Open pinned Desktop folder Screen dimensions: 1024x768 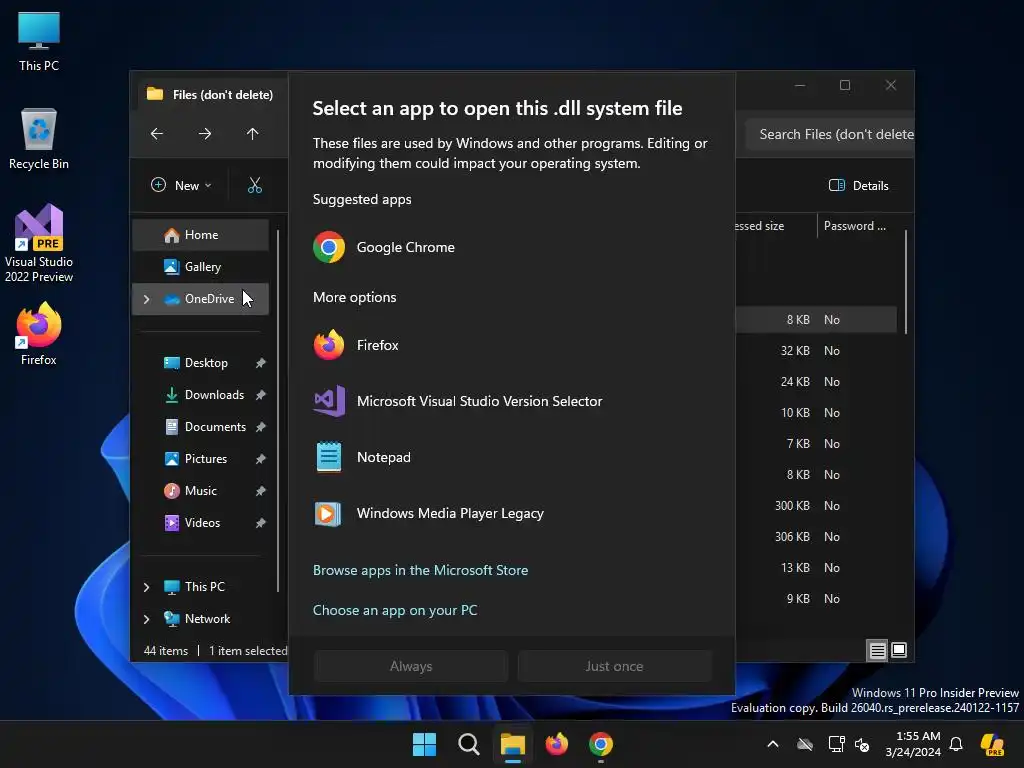pyautogui.click(x=206, y=362)
